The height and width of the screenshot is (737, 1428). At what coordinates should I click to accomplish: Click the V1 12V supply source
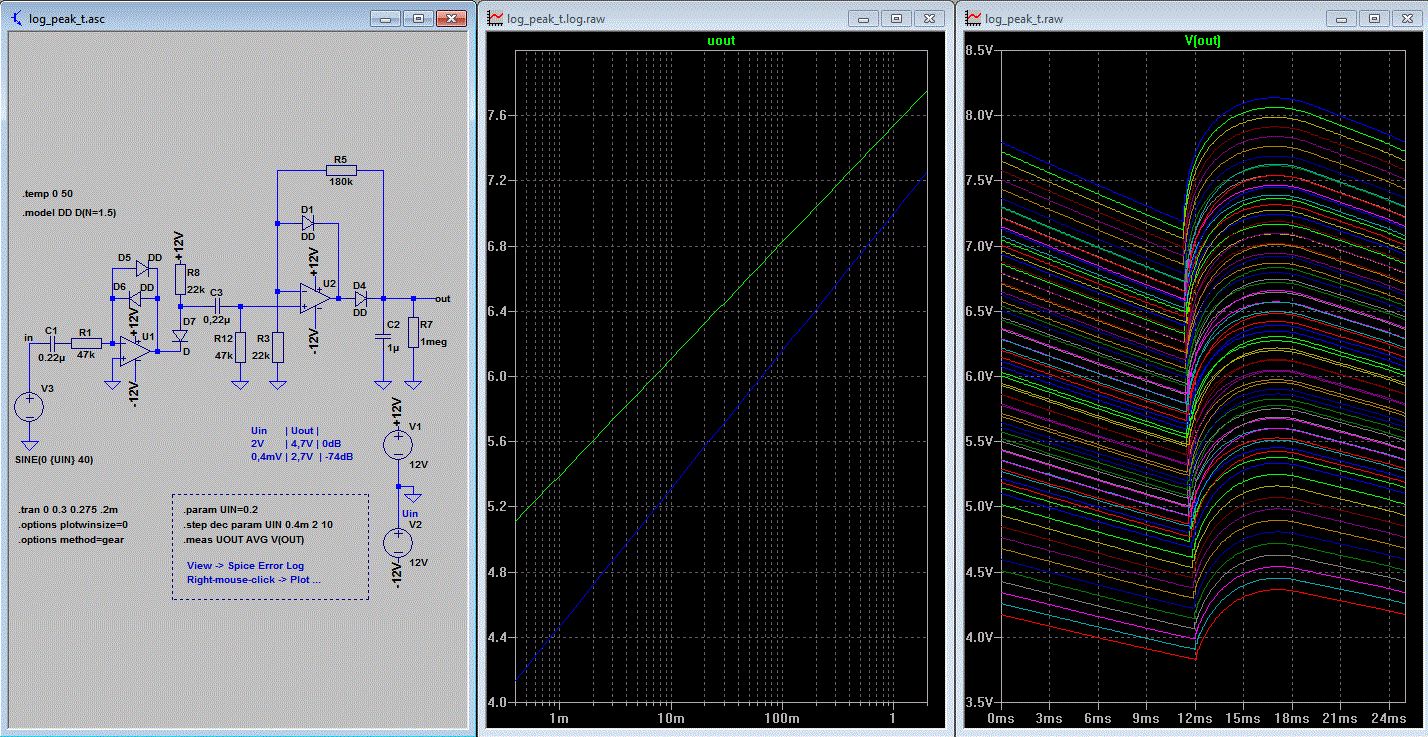pos(397,445)
